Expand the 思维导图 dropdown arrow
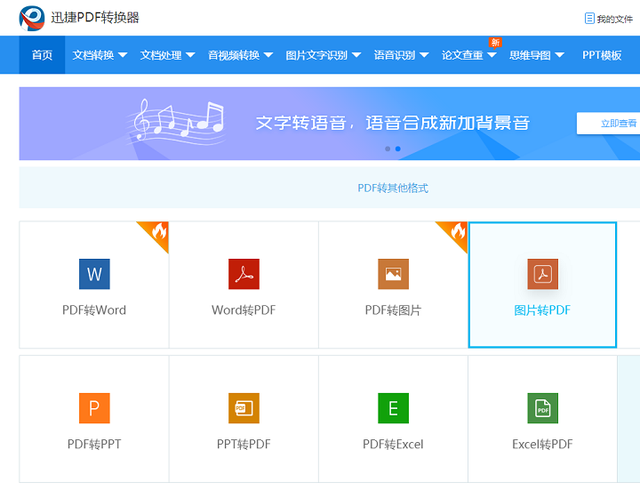640x490 pixels. (560, 55)
